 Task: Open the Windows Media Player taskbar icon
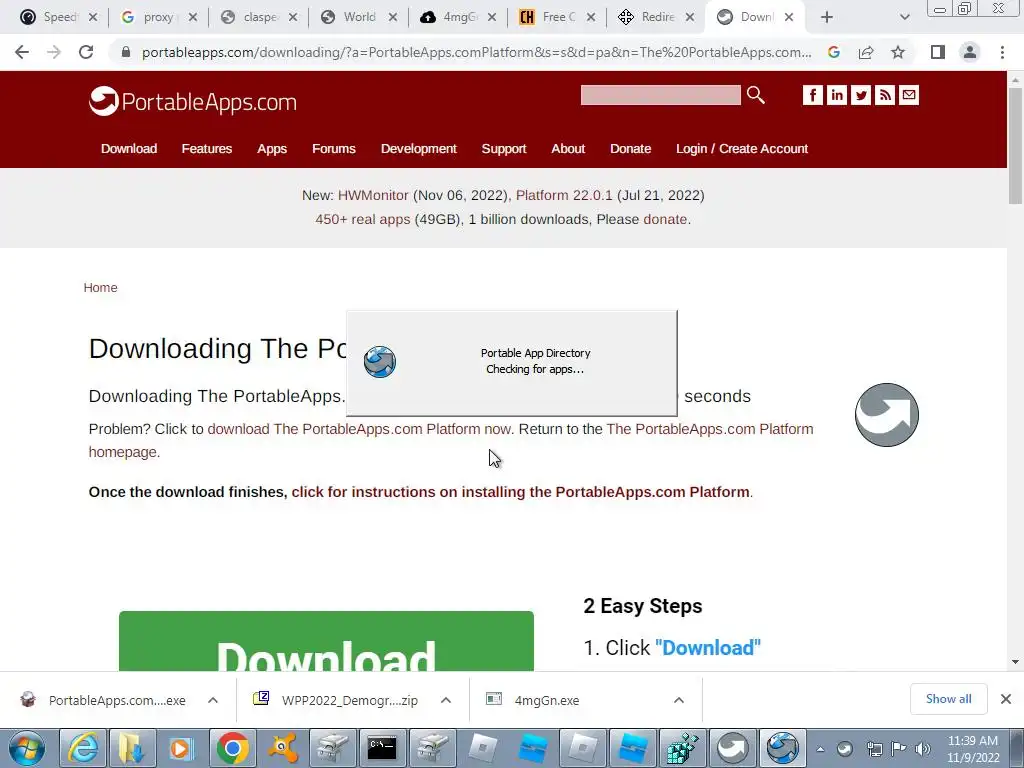pyautogui.click(x=181, y=748)
